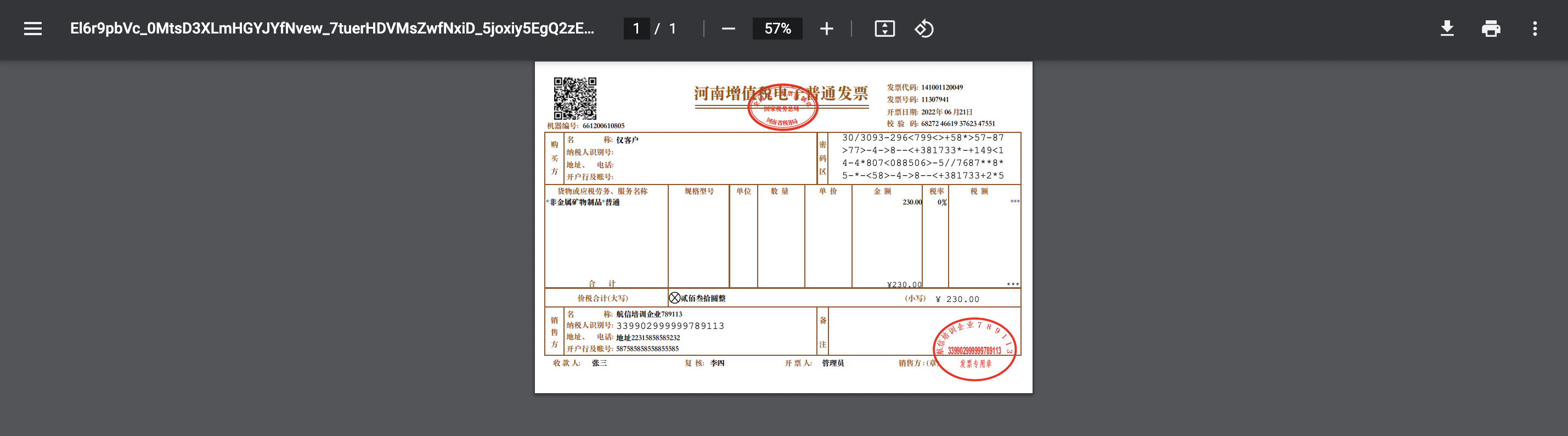Viewport: 1568px width, 436px height.
Task: Click reviewer name 李四
Action: point(717,363)
